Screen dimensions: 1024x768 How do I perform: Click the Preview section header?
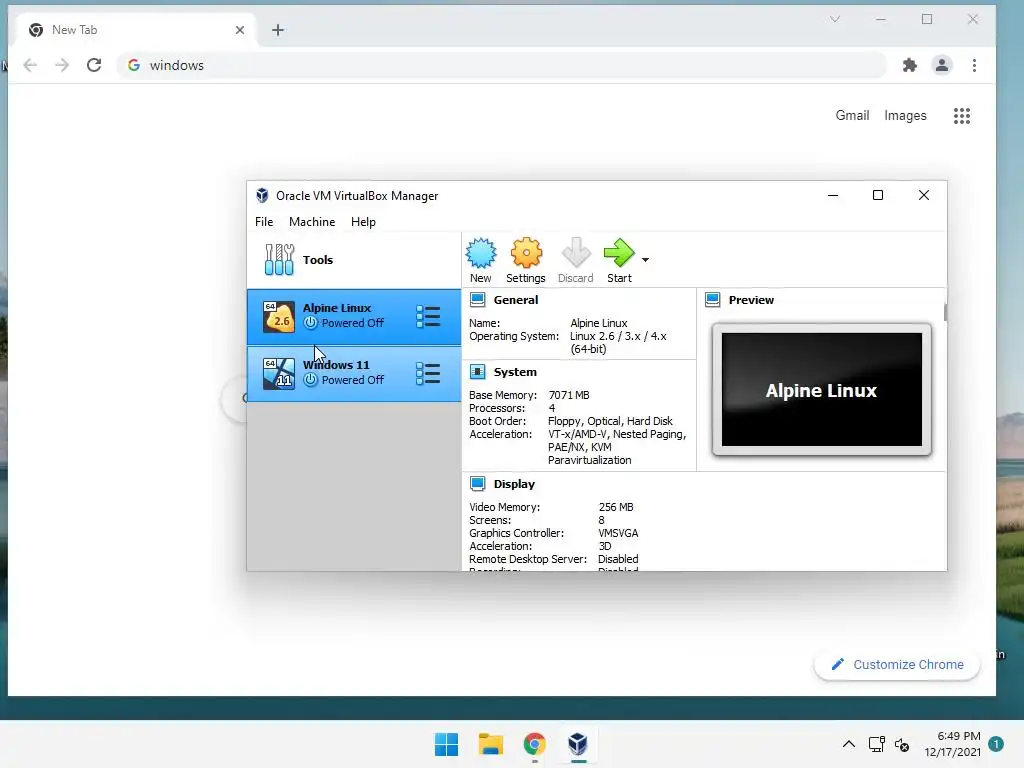pos(751,300)
